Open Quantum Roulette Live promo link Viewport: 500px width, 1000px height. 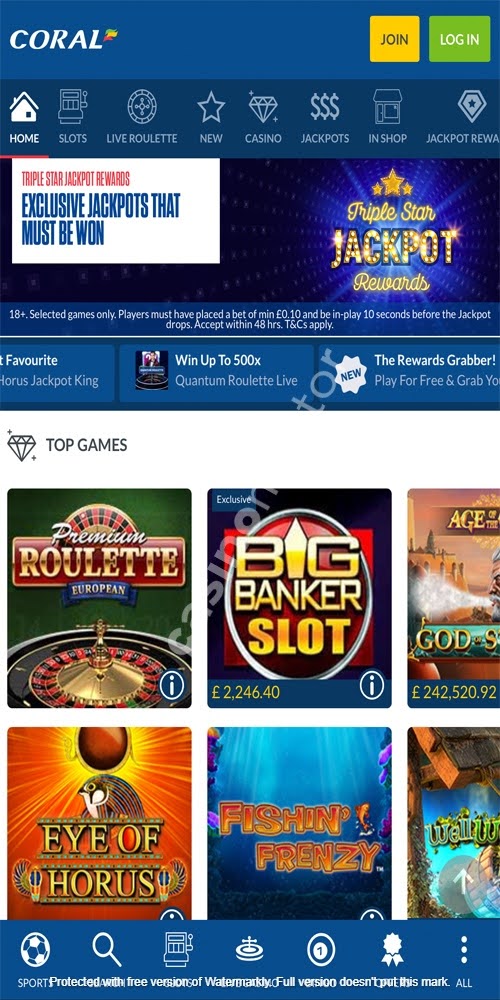click(217, 371)
